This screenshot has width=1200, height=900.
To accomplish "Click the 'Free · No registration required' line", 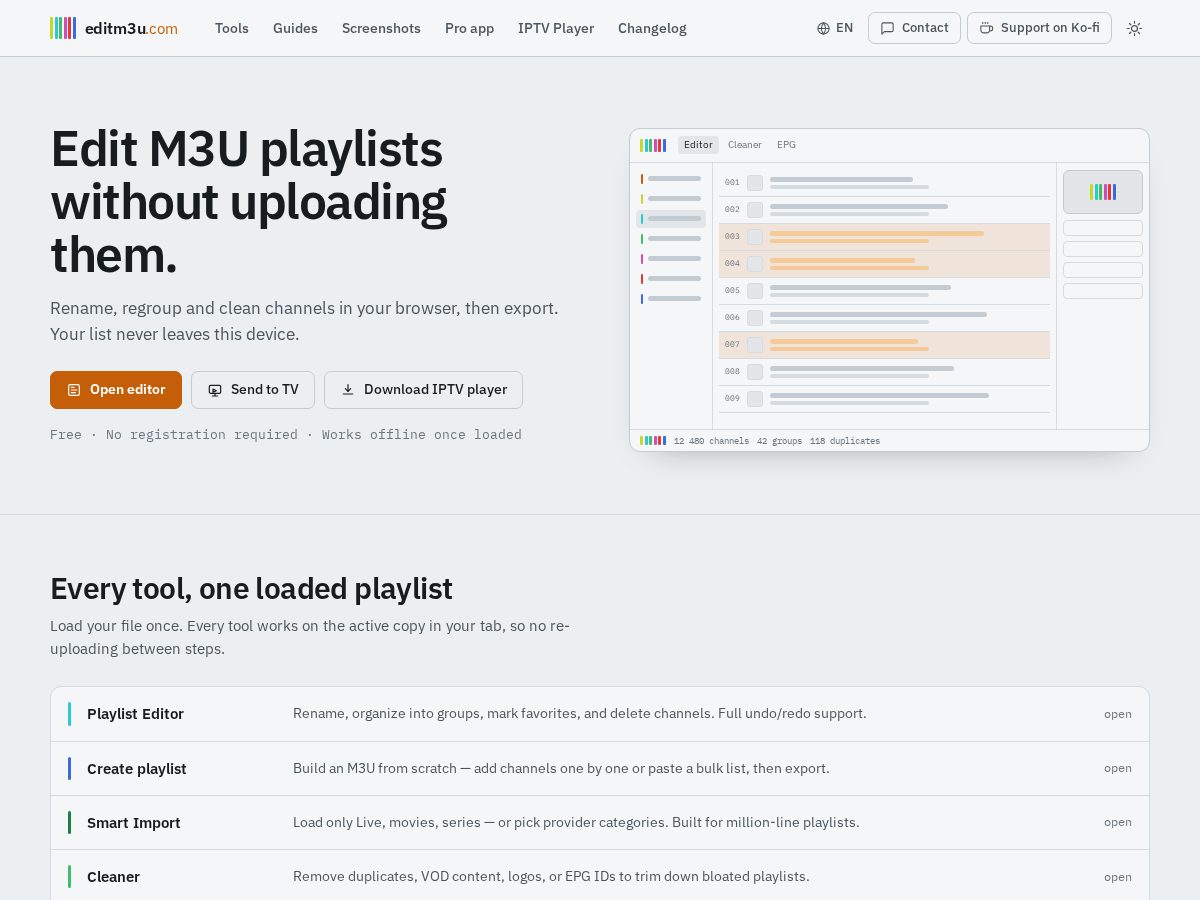I will (286, 435).
